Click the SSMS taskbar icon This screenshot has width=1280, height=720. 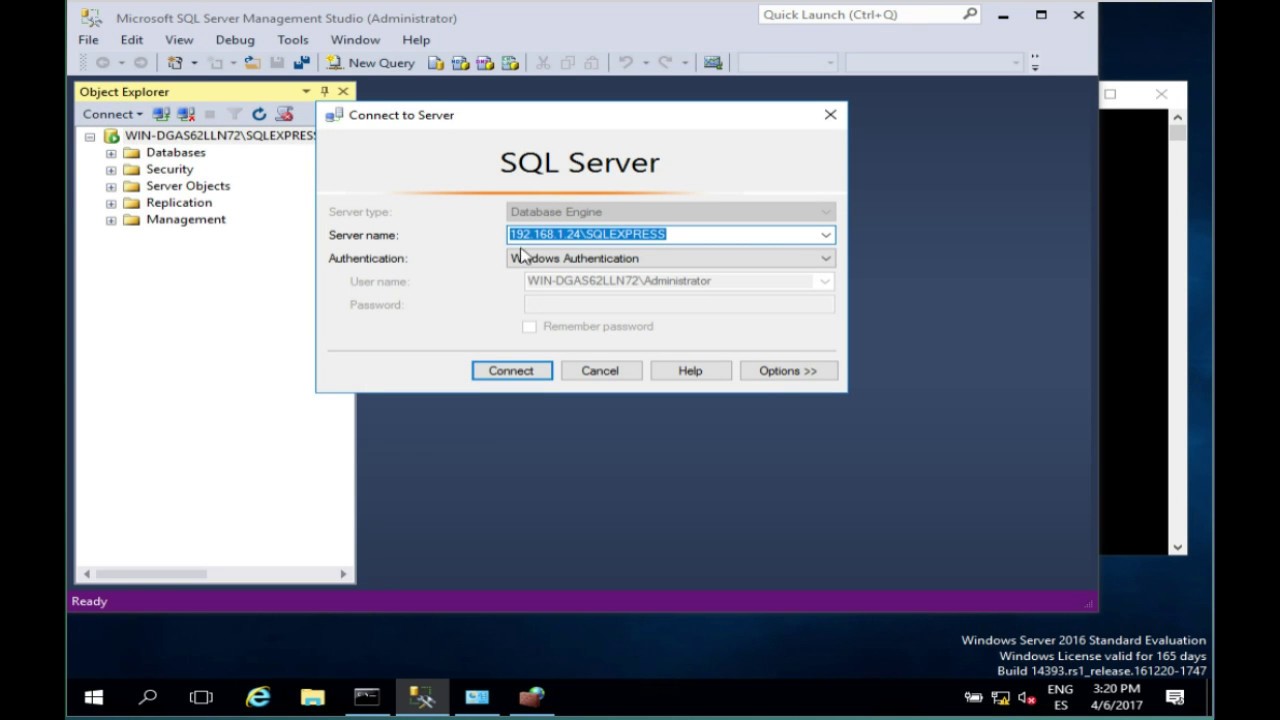422,697
